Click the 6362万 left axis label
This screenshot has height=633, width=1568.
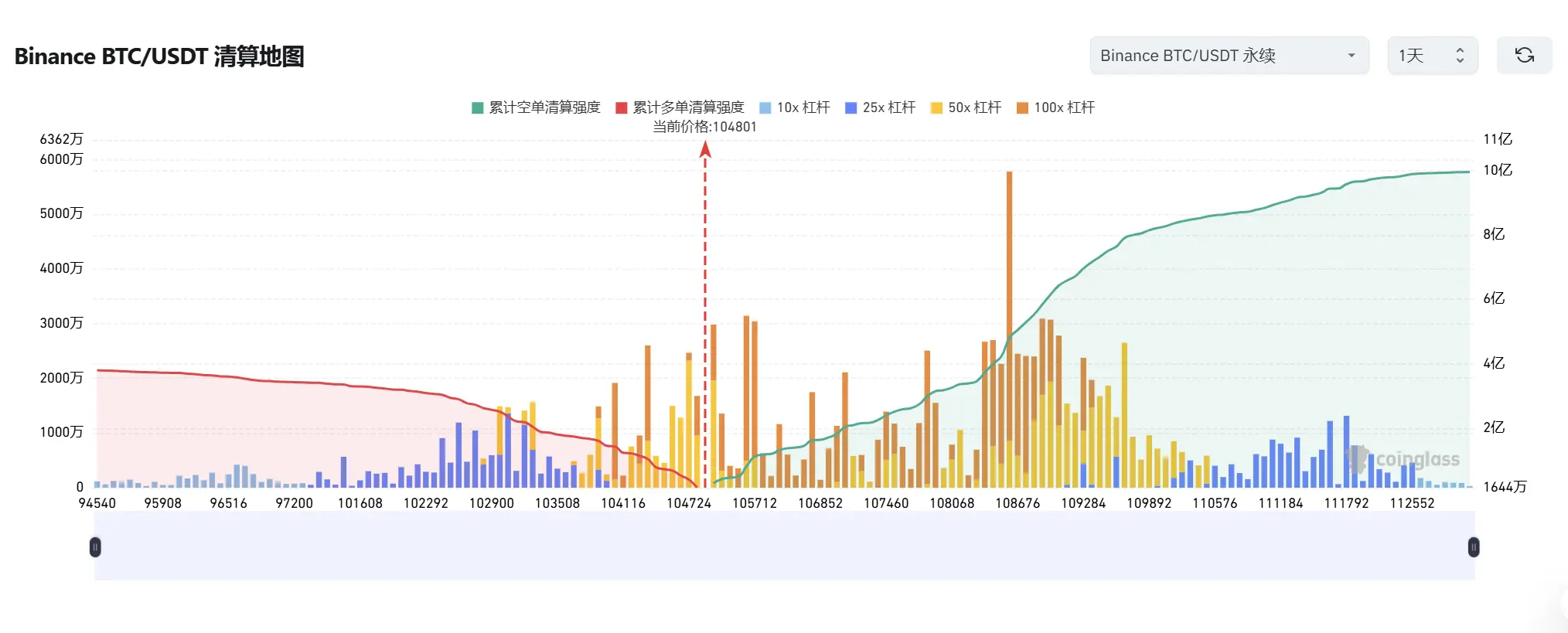coord(61,139)
